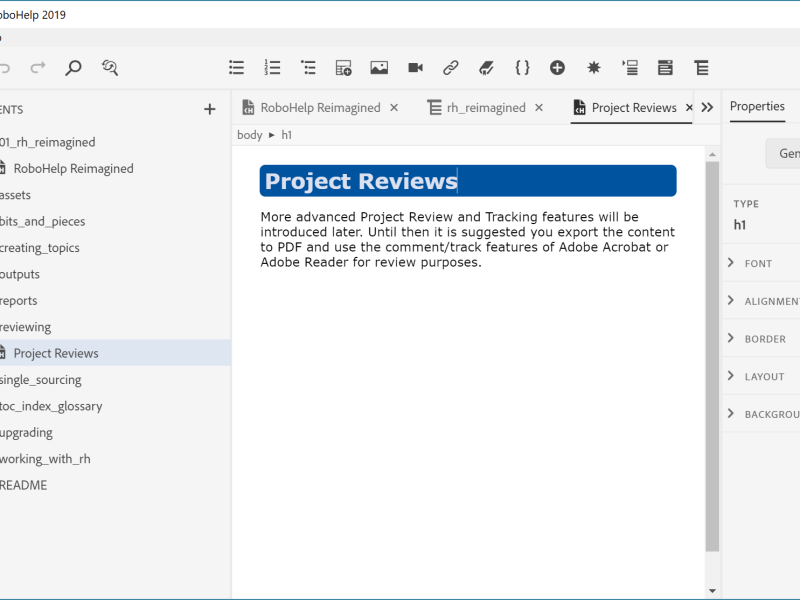Open the Properties panel tab

click(x=757, y=106)
